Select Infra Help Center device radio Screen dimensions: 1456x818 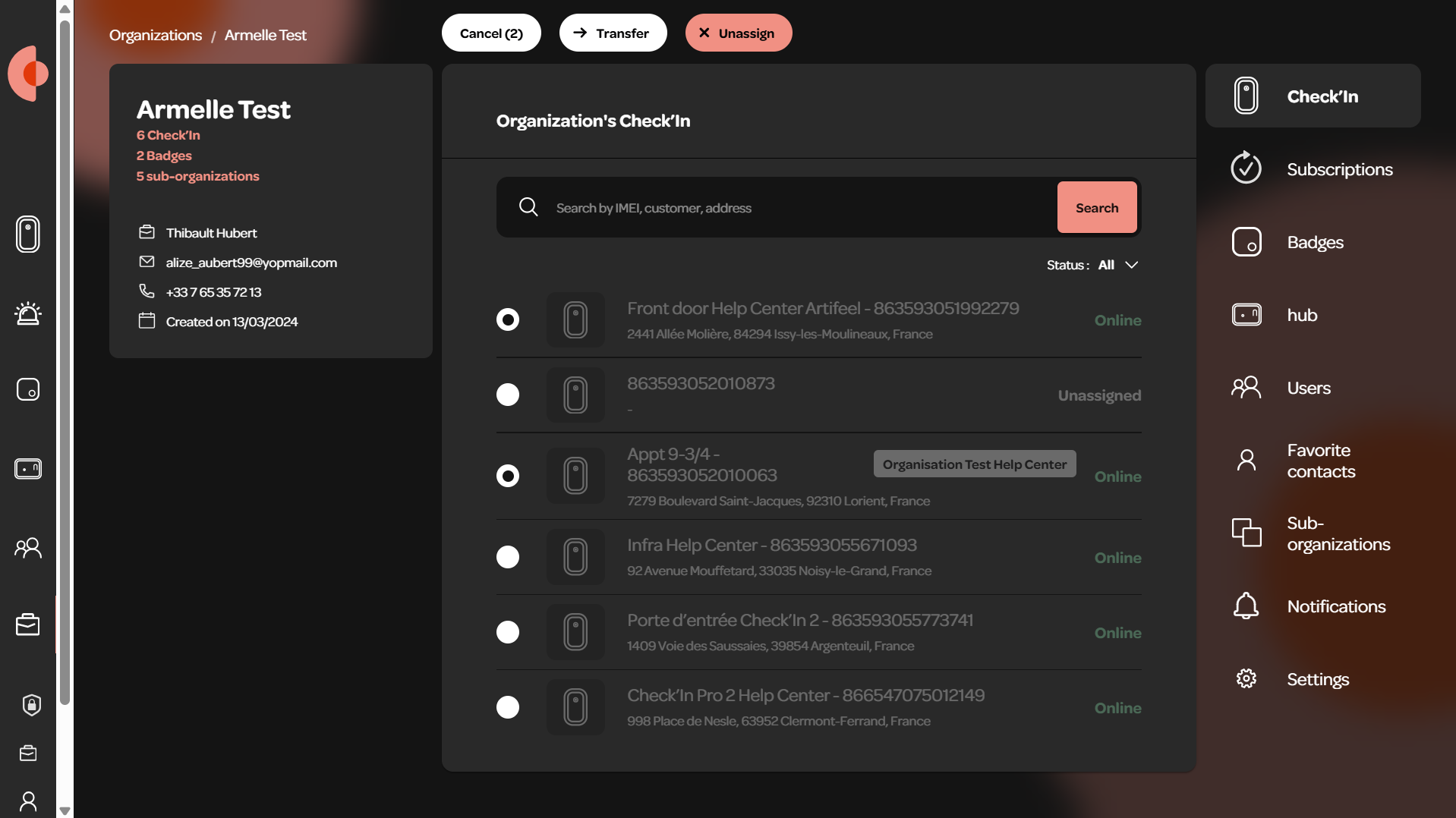click(x=508, y=557)
